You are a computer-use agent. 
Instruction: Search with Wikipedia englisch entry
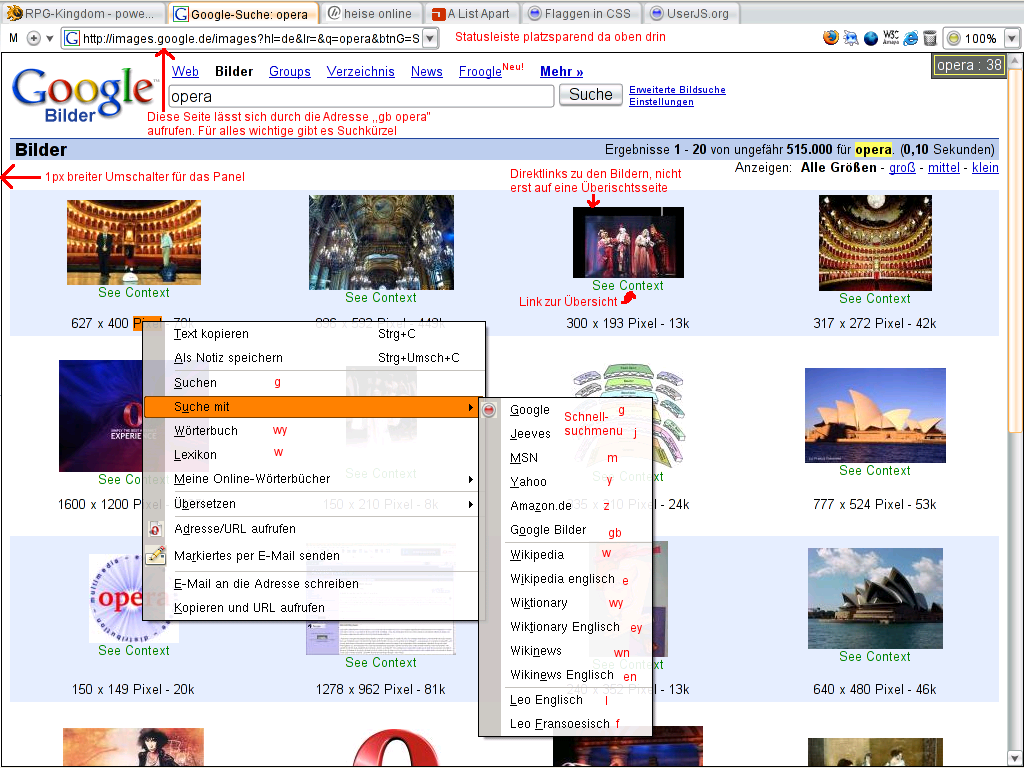click(x=566, y=579)
